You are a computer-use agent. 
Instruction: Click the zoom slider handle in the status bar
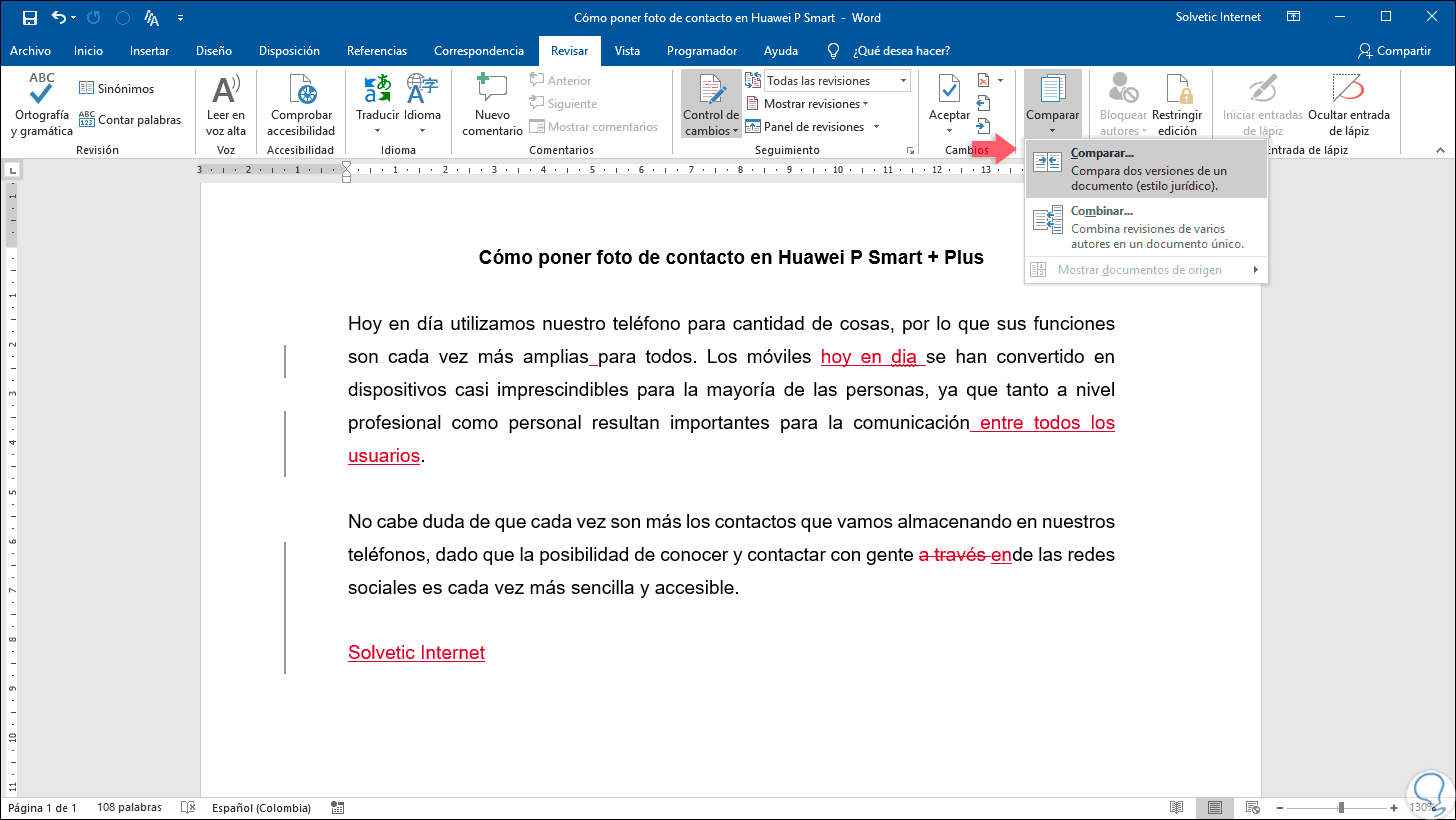[1341, 807]
